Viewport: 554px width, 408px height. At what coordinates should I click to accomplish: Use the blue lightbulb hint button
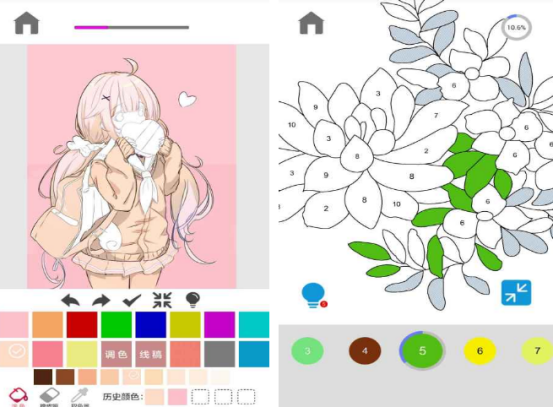(314, 295)
